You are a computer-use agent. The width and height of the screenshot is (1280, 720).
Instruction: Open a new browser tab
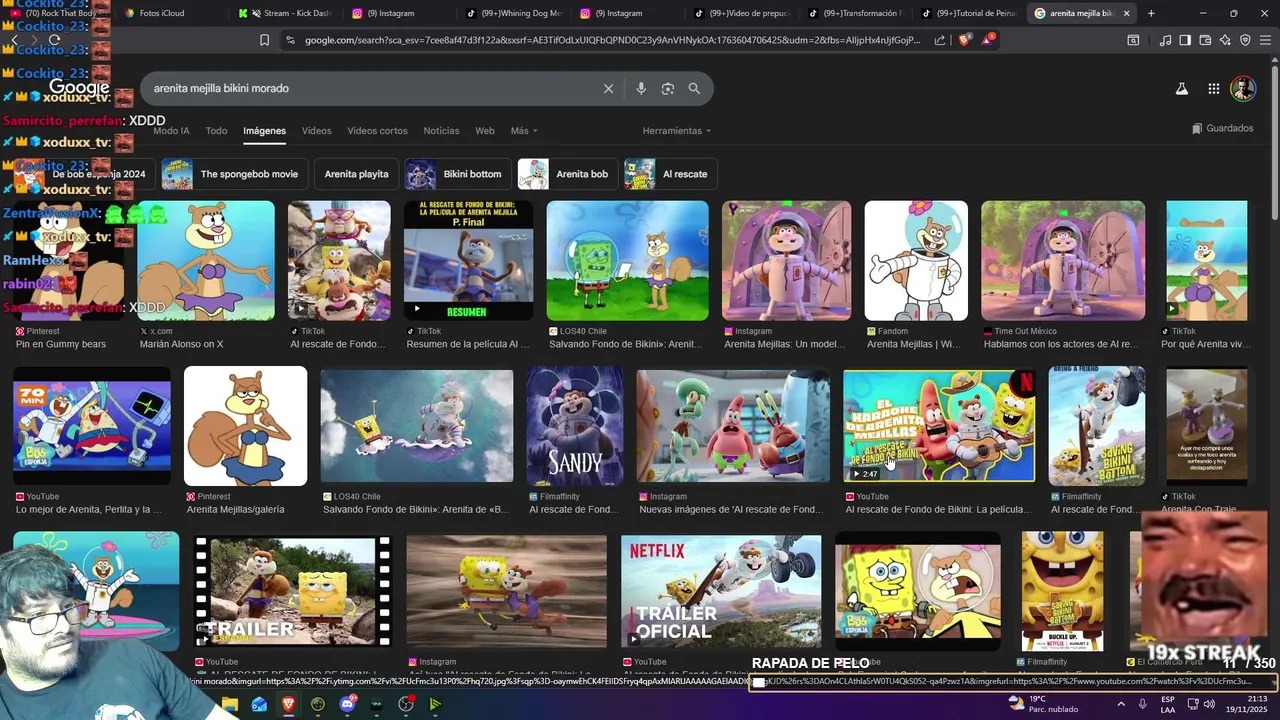(x=1151, y=13)
